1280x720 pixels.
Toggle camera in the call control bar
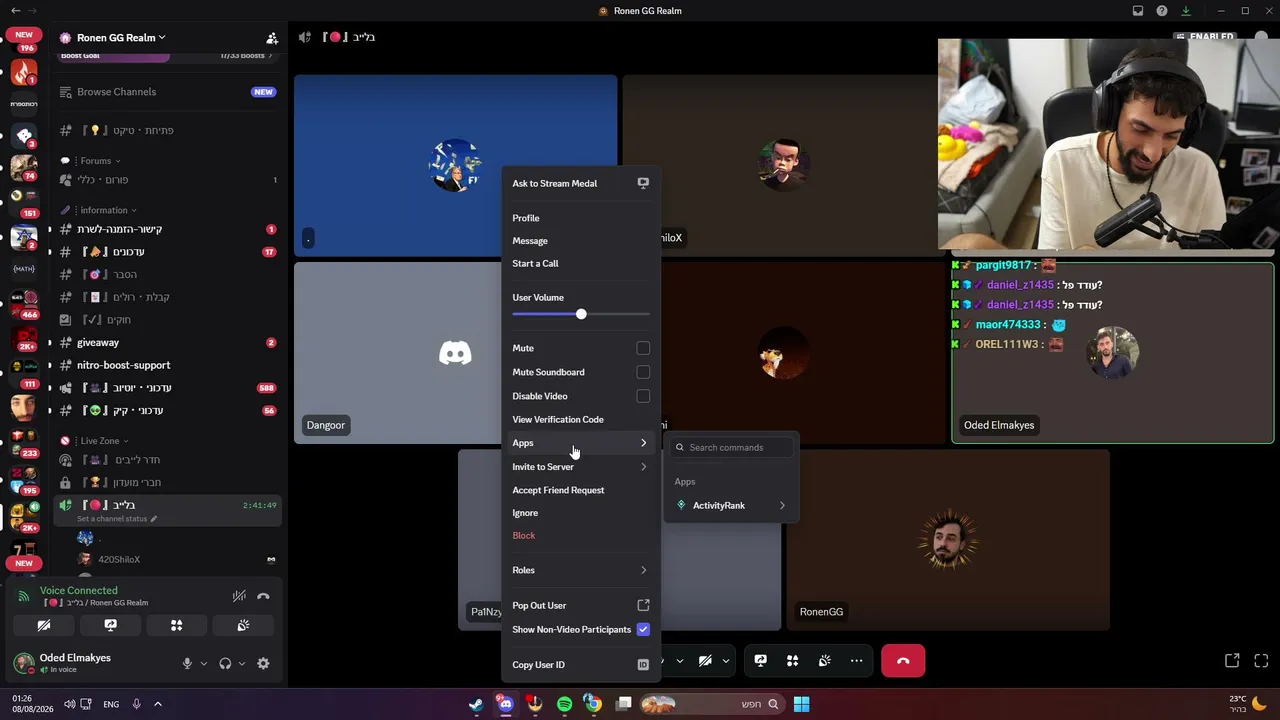coord(705,661)
